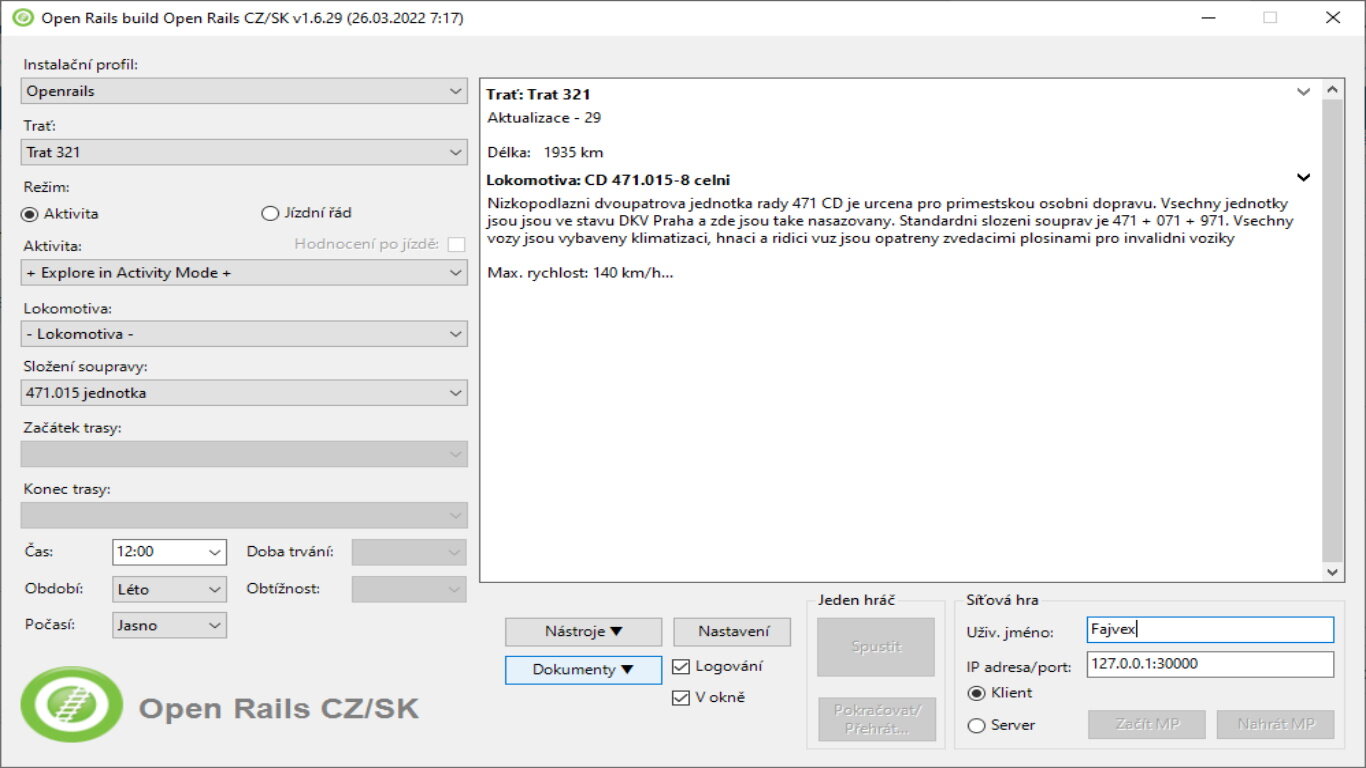This screenshot has width=1366, height=768.
Task: Open the Nástroje menu button
Action: click(583, 632)
